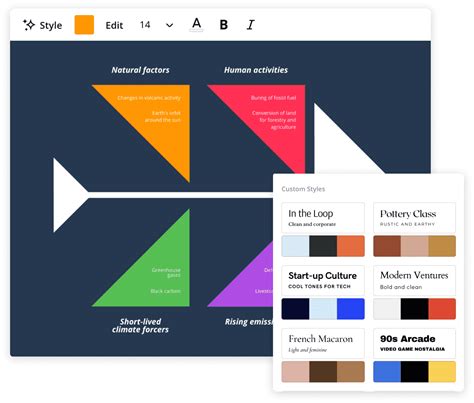Pick Start-up Culture bright blue swatch
474x403 pixels.
(351, 309)
